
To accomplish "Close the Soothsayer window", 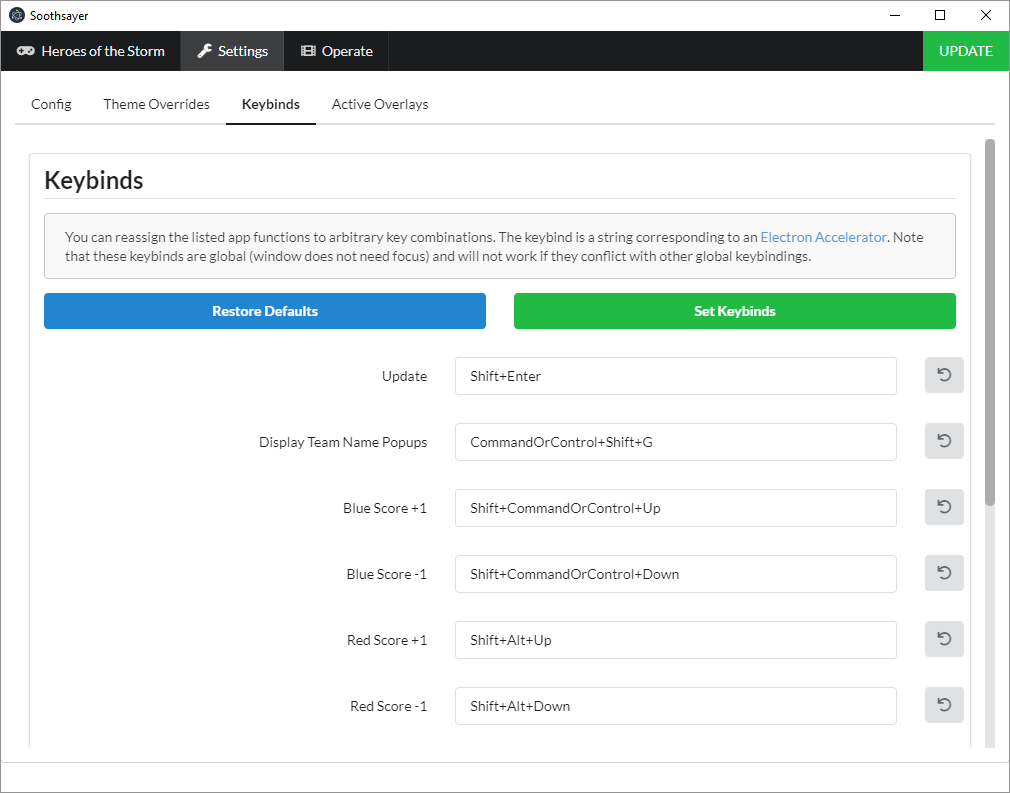I will pyautogui.click(x=986, y=15).
